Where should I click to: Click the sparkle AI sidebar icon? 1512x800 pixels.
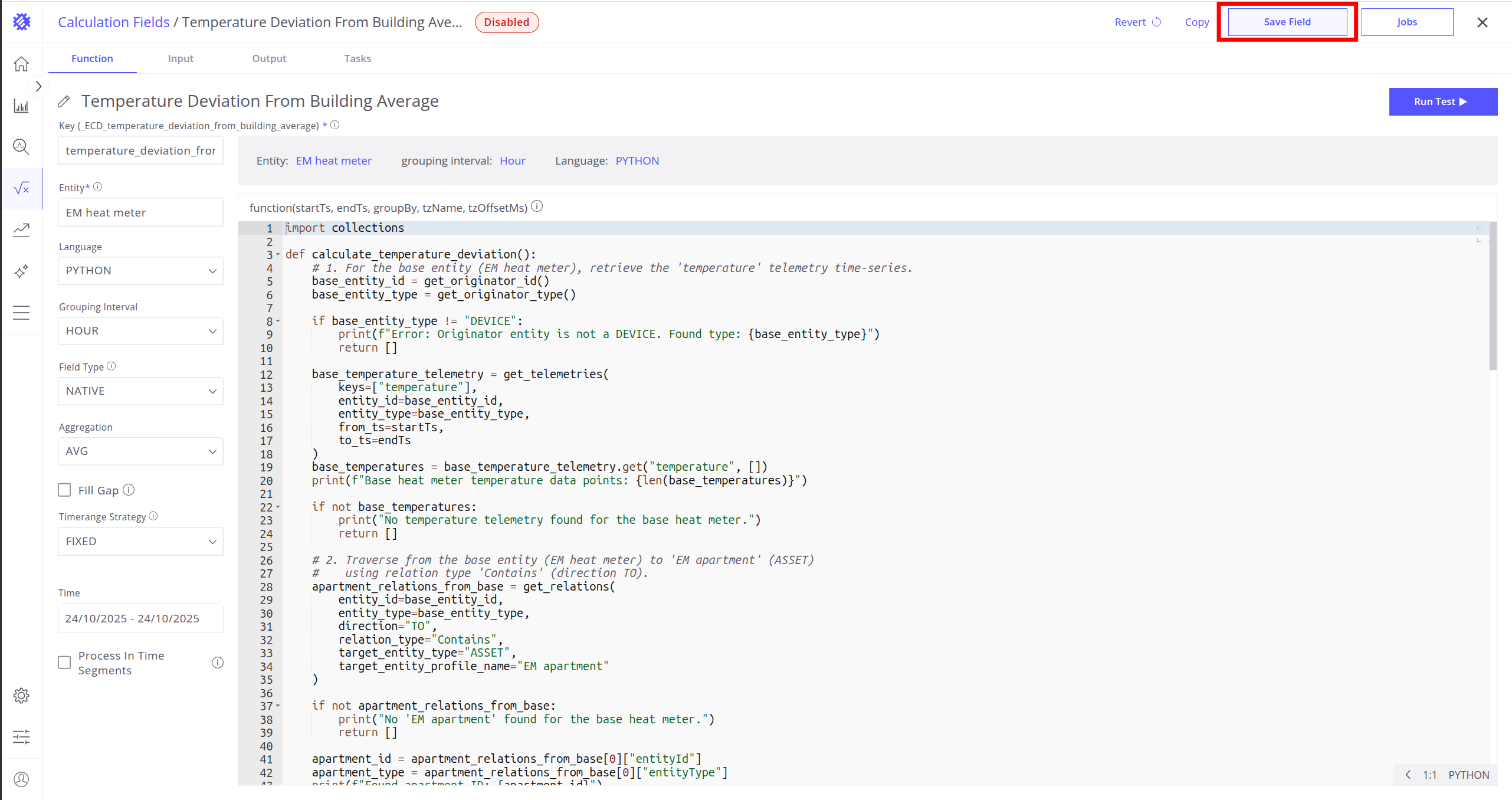coord(21,271)
